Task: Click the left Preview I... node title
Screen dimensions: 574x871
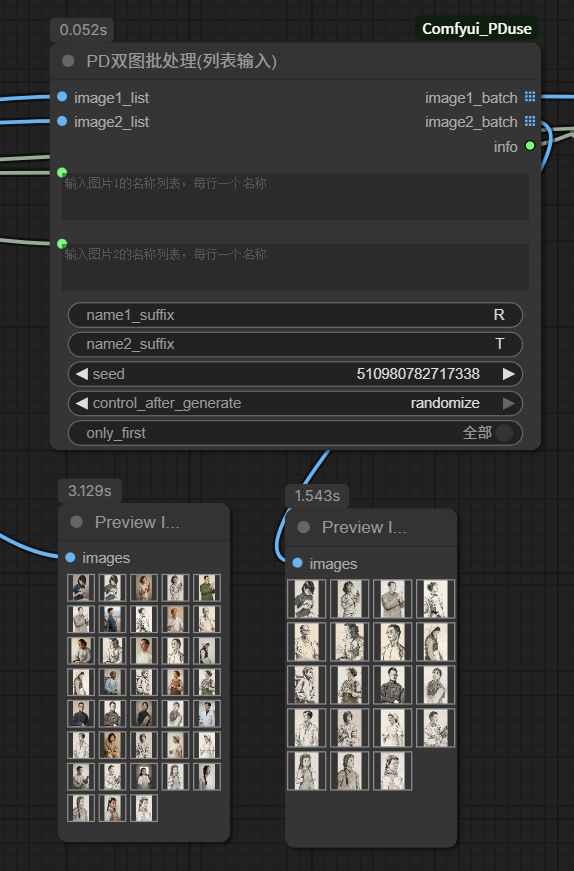Action: click(137, 522)
